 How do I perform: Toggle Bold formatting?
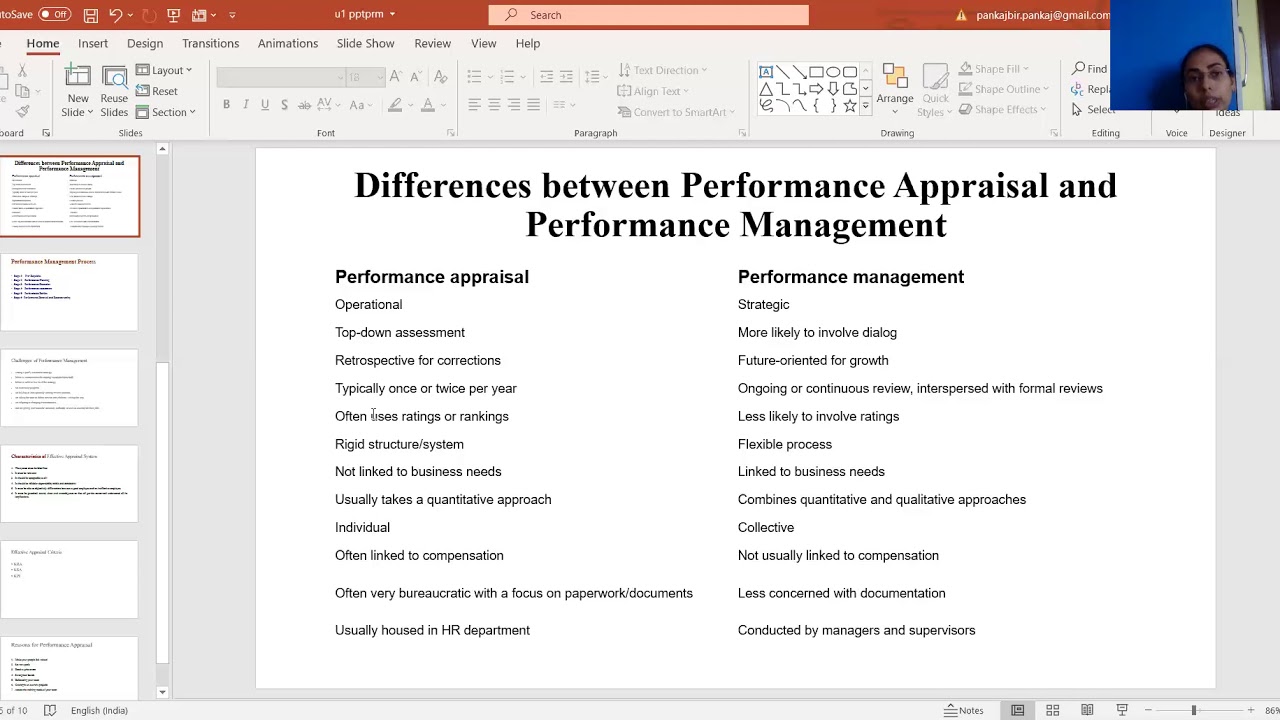point(226,105)
